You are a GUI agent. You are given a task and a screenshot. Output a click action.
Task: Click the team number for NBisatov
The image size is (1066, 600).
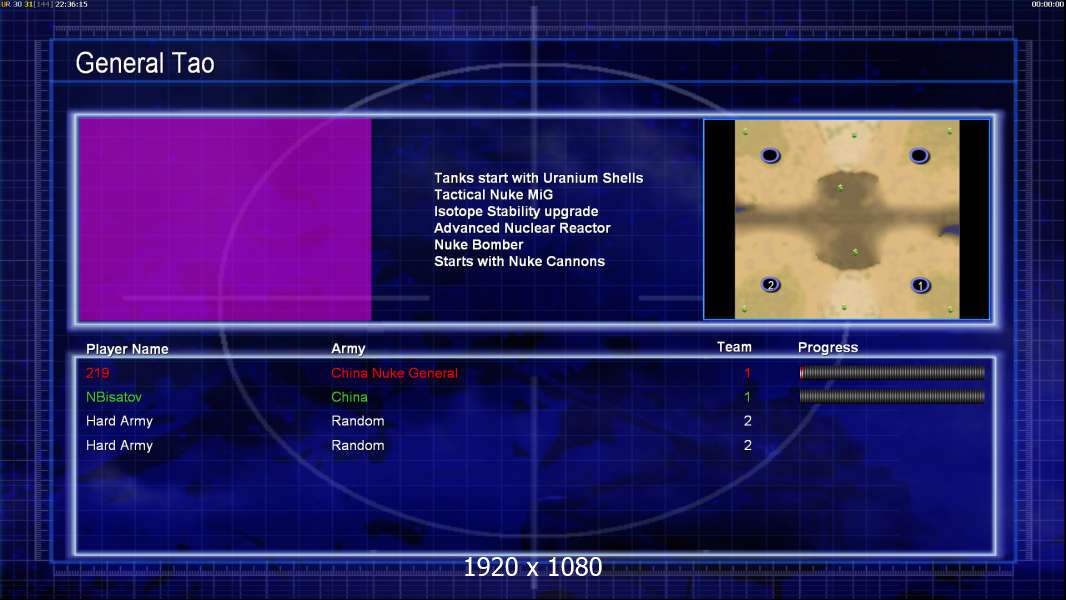pos(747,397)
